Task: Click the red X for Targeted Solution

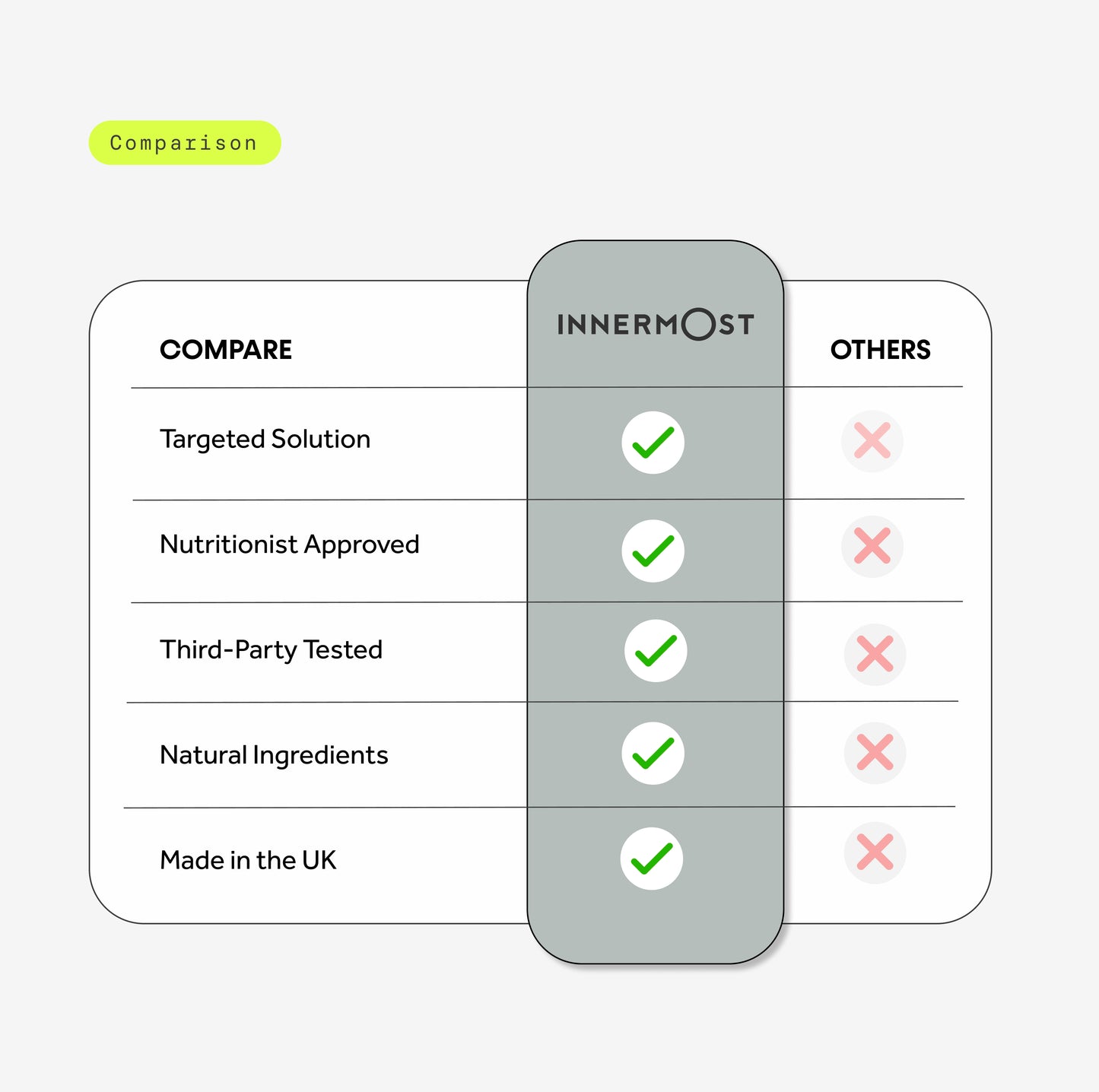Action: 872,441
